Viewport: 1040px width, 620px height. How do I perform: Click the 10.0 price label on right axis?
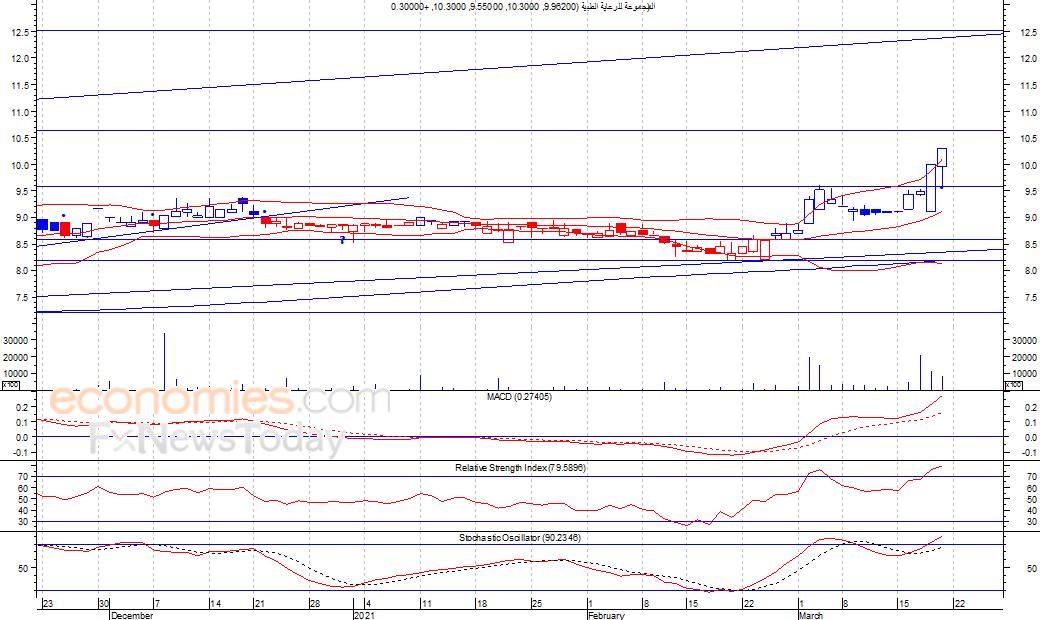click(1029, 166)
